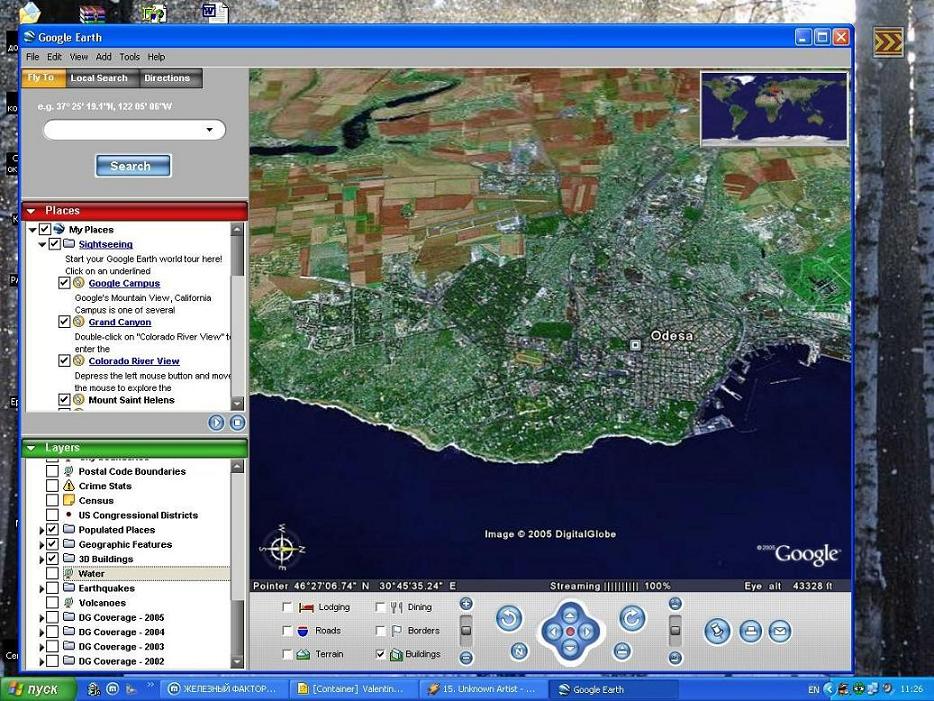Screen dimensions: 934x701
Task: Uncheck the Buildings checkbox
Action: coord(381,654)
